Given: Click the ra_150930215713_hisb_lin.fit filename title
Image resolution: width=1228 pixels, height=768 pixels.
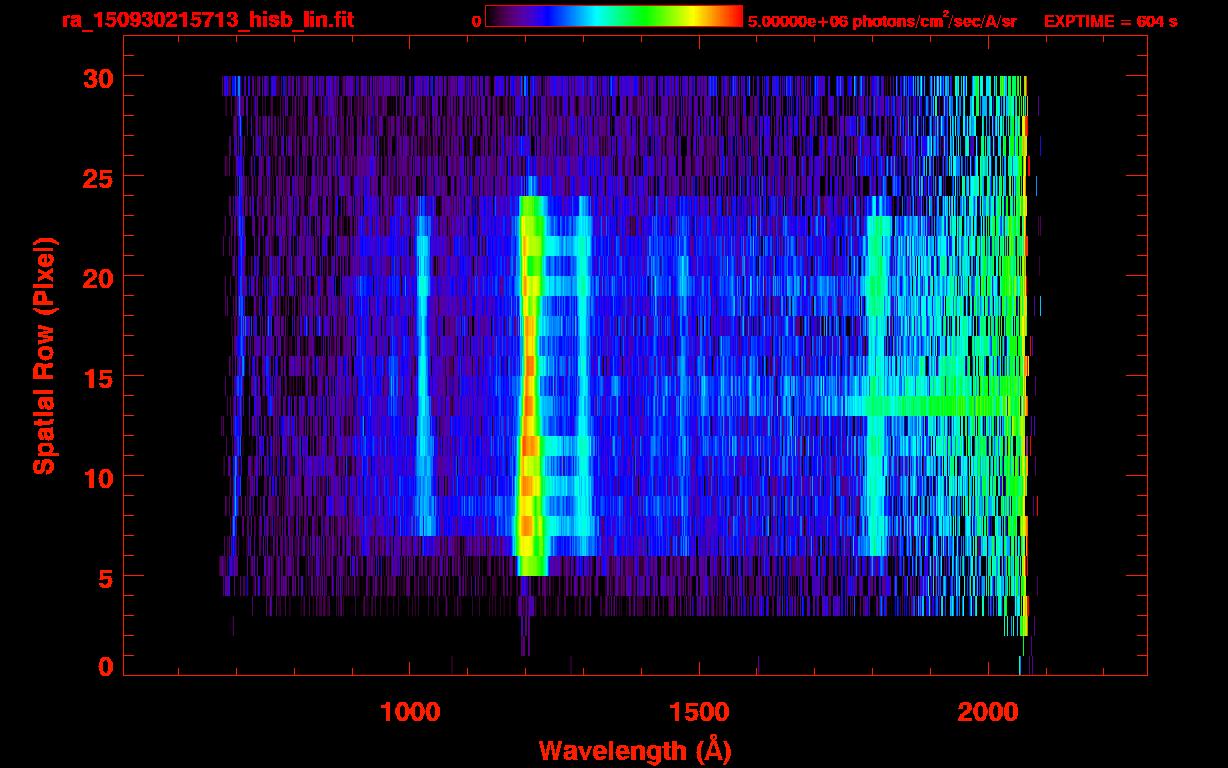Looking at the screenshot, I should pyautogui.click(x=207, y=20).
